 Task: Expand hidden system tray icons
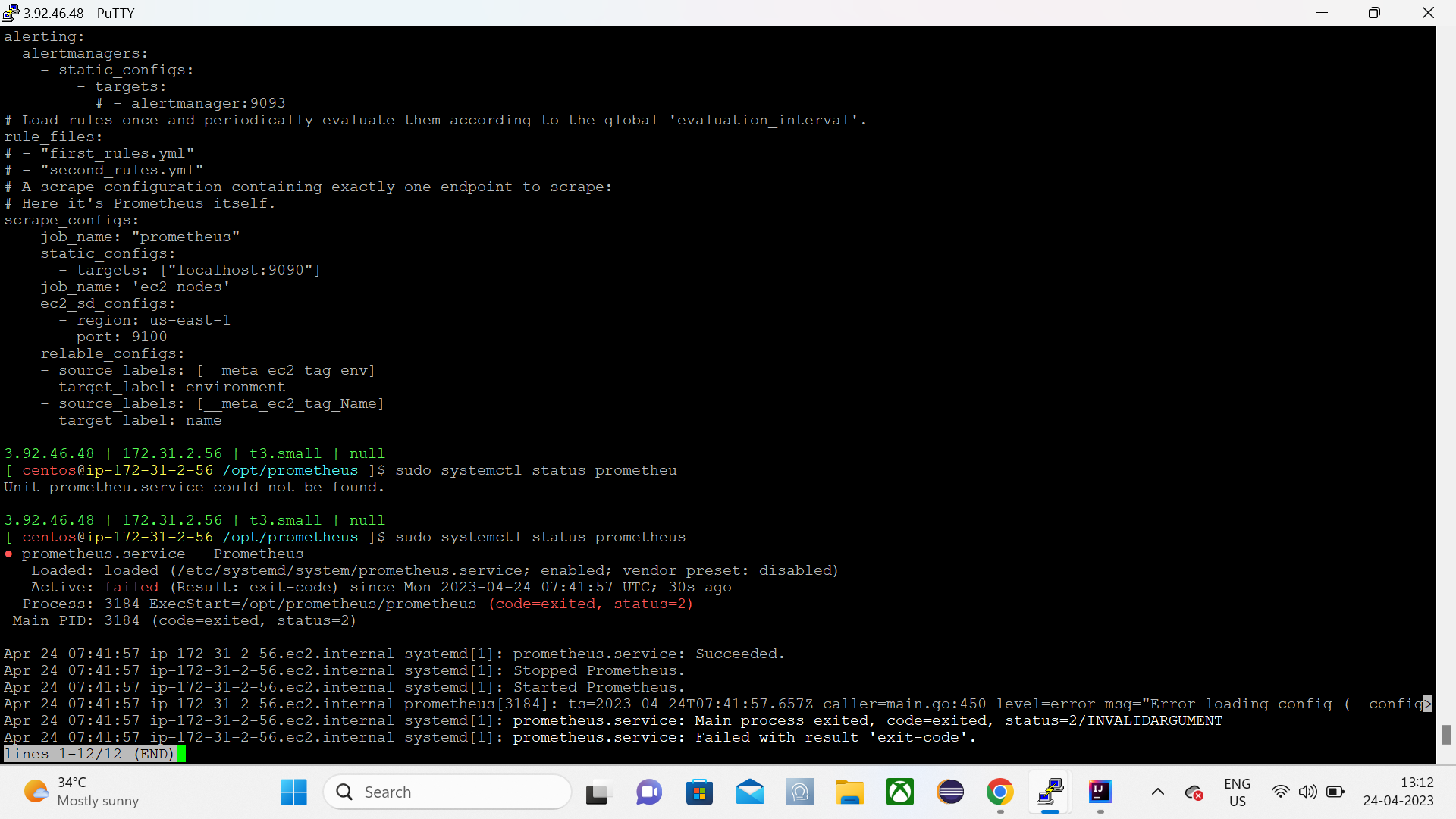pos(1157,792)
